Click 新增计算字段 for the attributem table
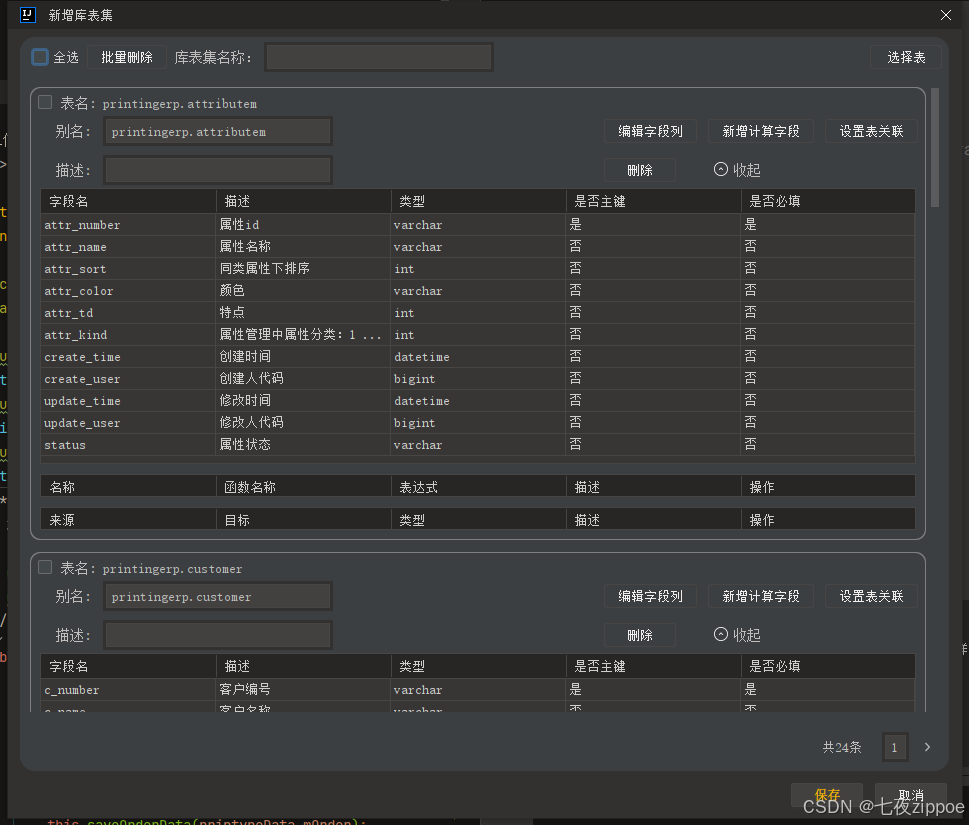 [x=761, y=130]
